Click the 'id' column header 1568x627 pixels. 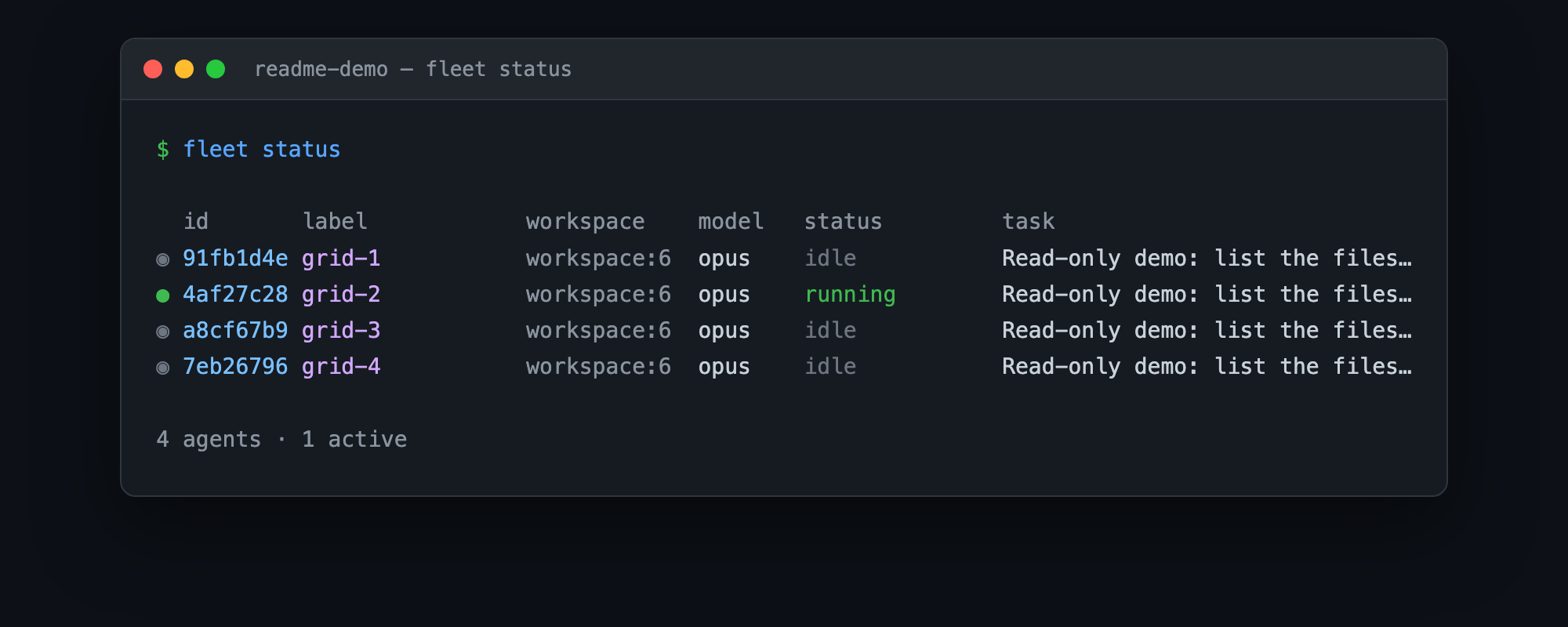(196, 221)
